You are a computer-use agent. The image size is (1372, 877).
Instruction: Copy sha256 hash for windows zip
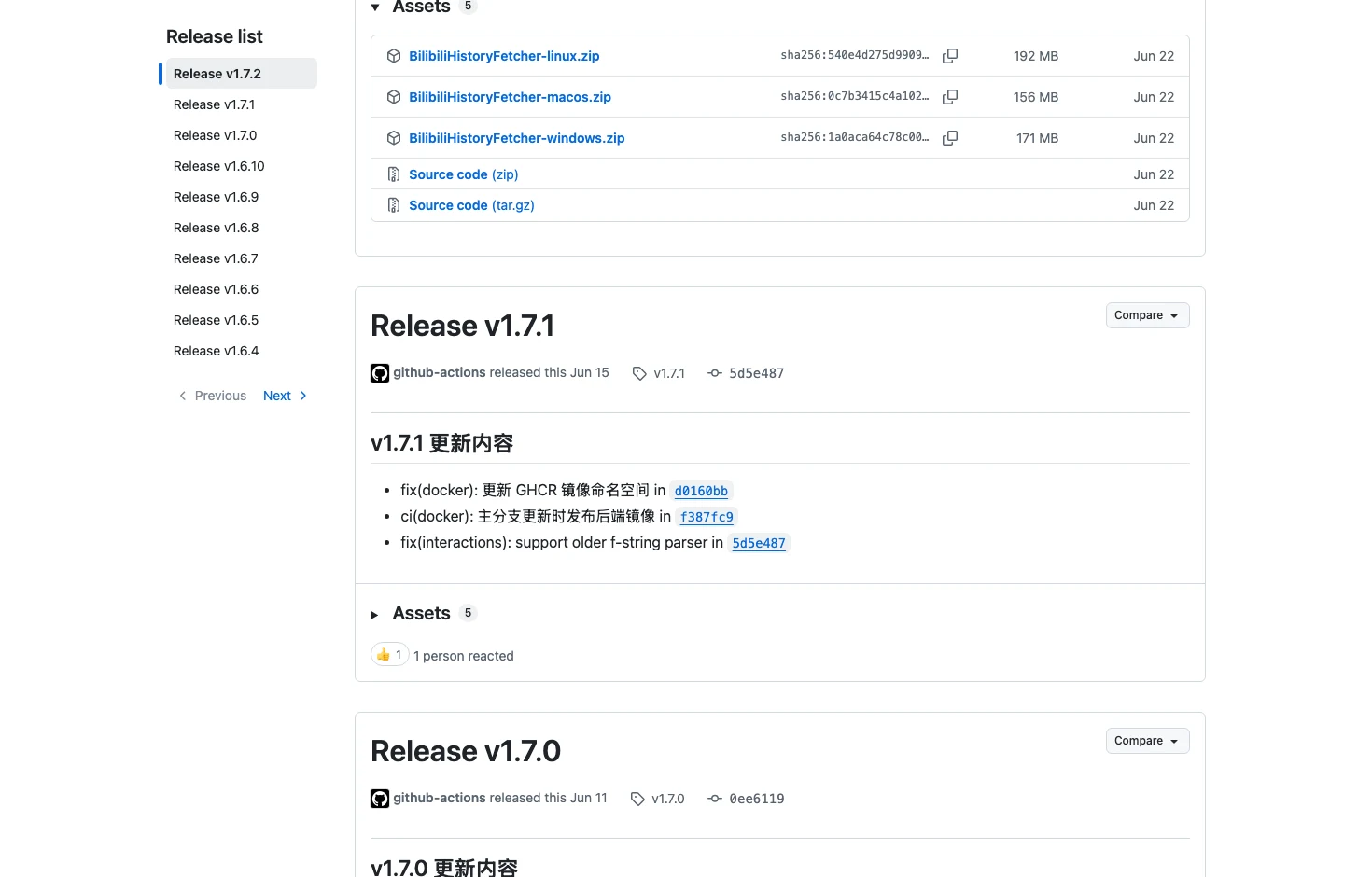click(950, 138)
